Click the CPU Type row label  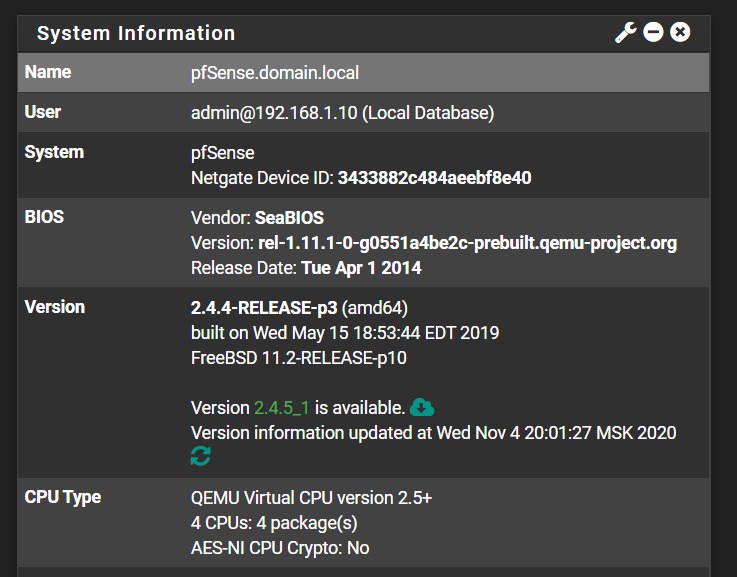coord(63,497)
